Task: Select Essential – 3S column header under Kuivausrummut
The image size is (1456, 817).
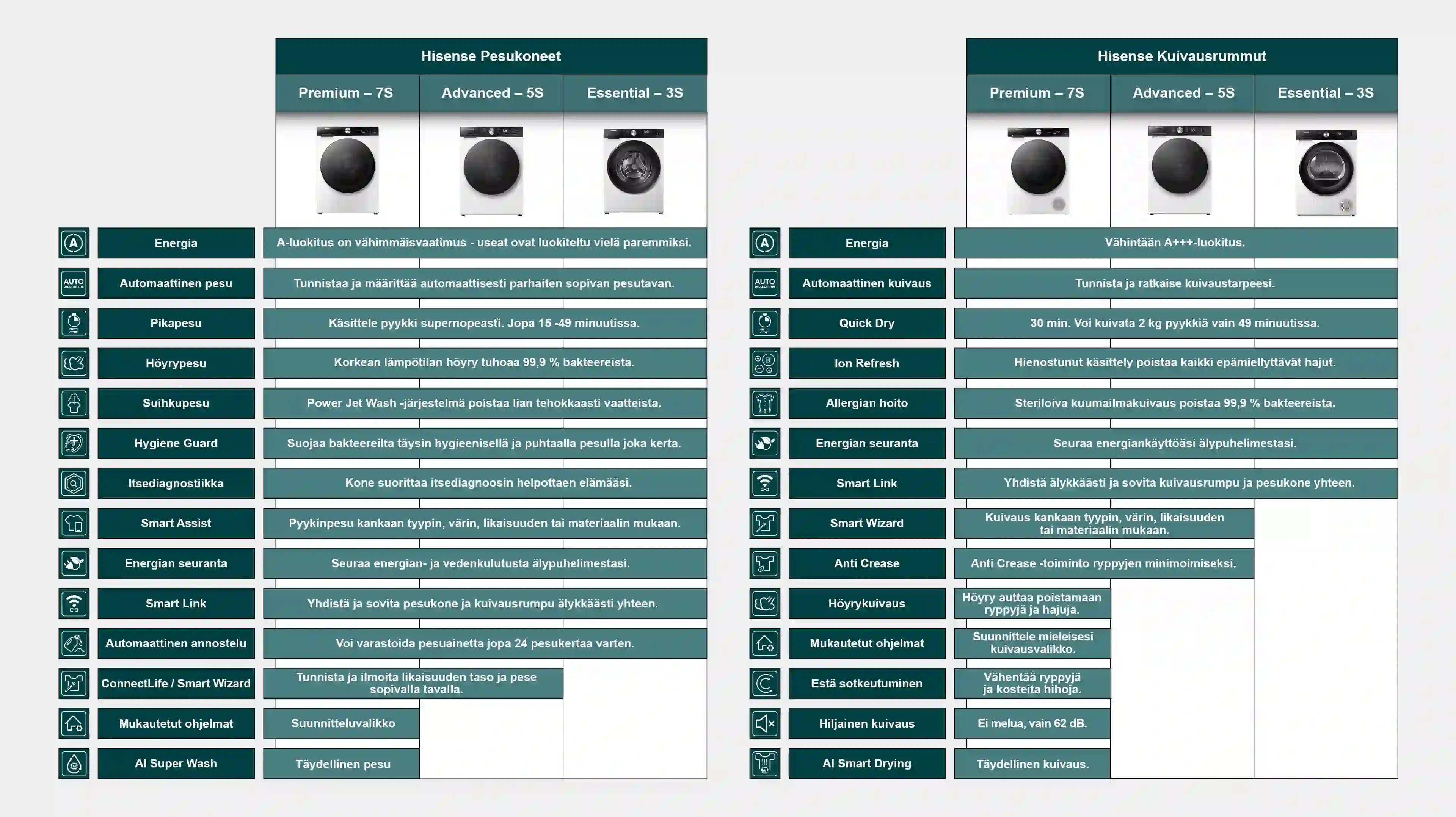Action: click(1326, 93)
